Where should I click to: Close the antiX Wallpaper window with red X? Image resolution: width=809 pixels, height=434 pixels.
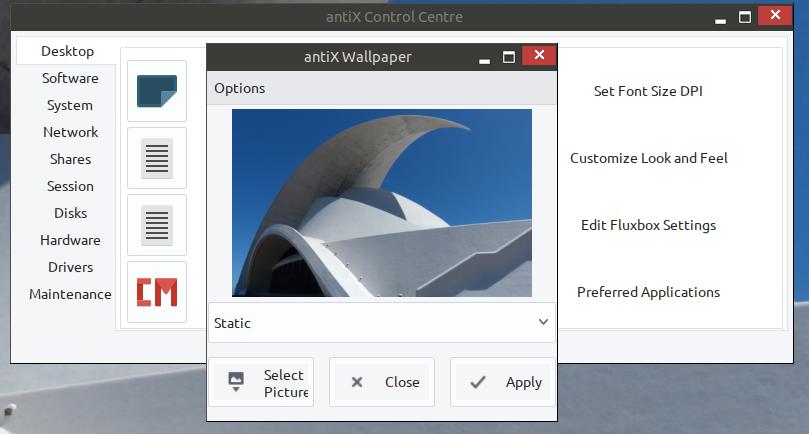539,55
